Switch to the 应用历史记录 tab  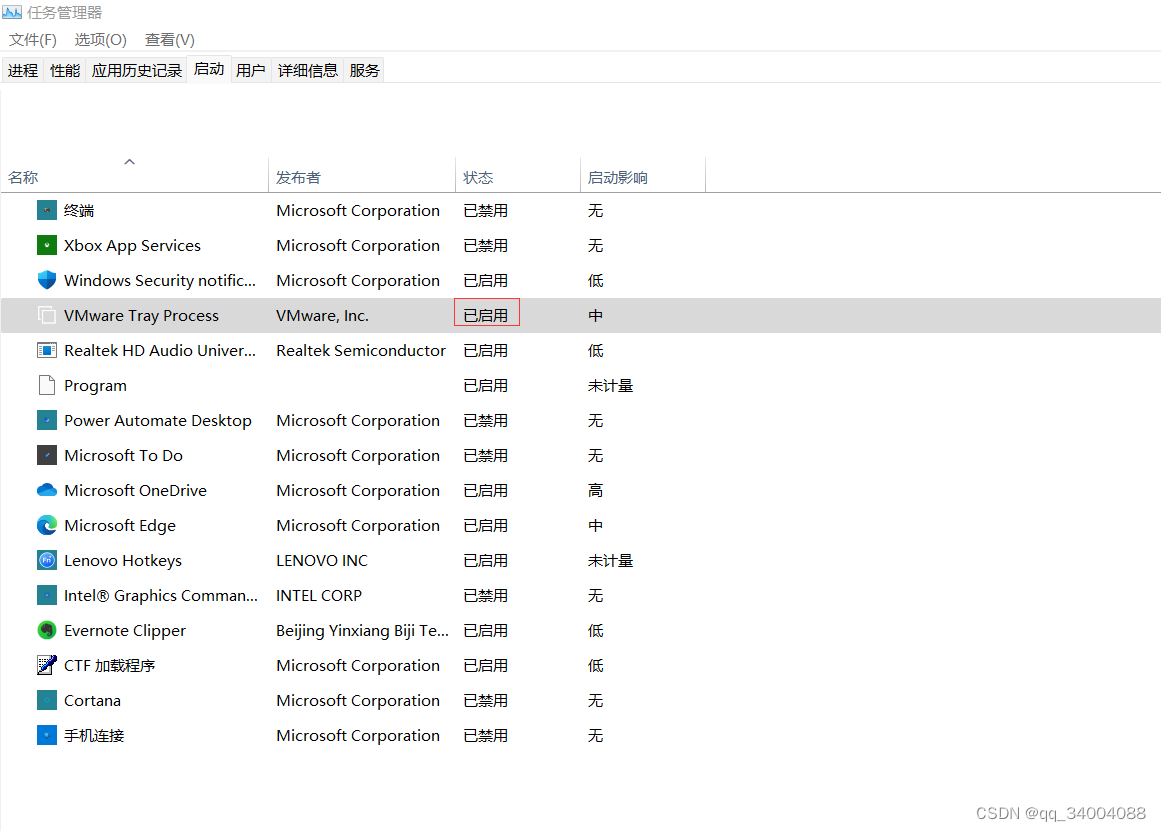point(136,70)
